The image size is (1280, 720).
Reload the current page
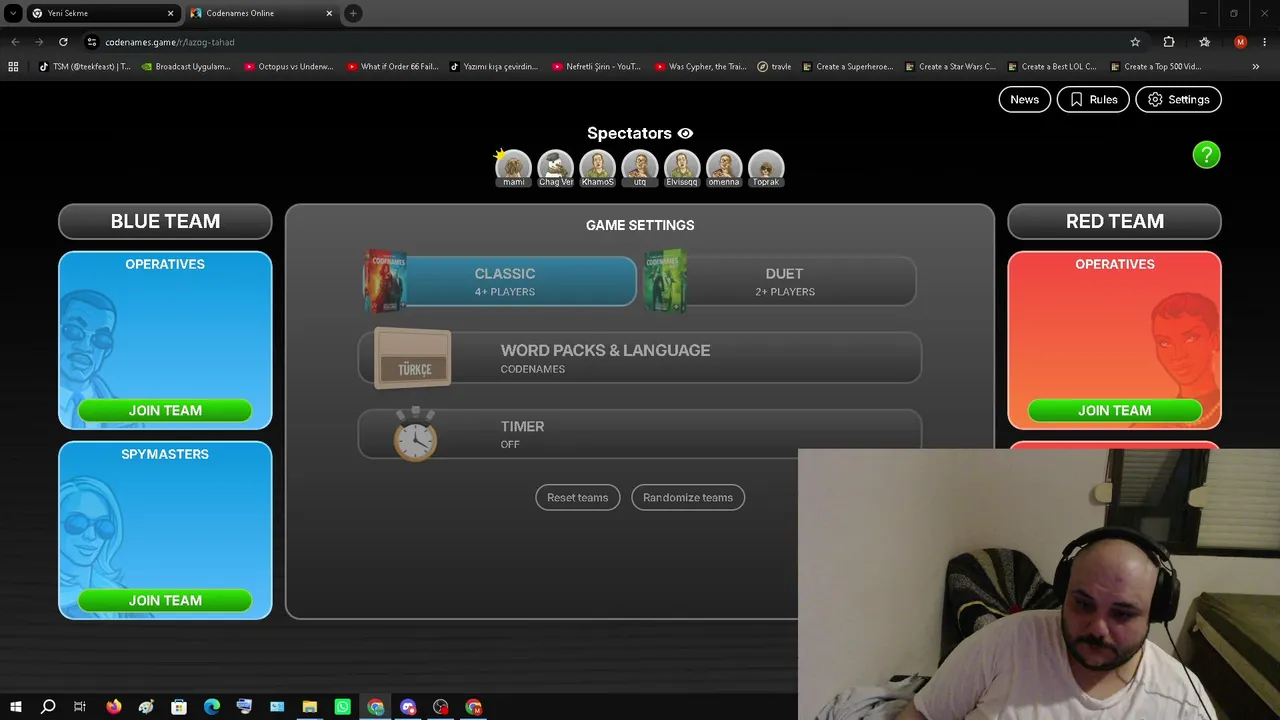63,42
